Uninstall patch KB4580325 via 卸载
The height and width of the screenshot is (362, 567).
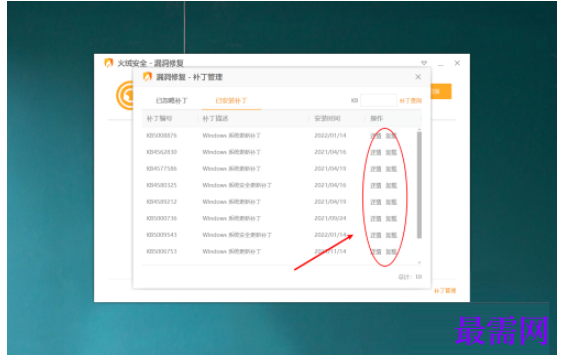click(x=391, y=186)
